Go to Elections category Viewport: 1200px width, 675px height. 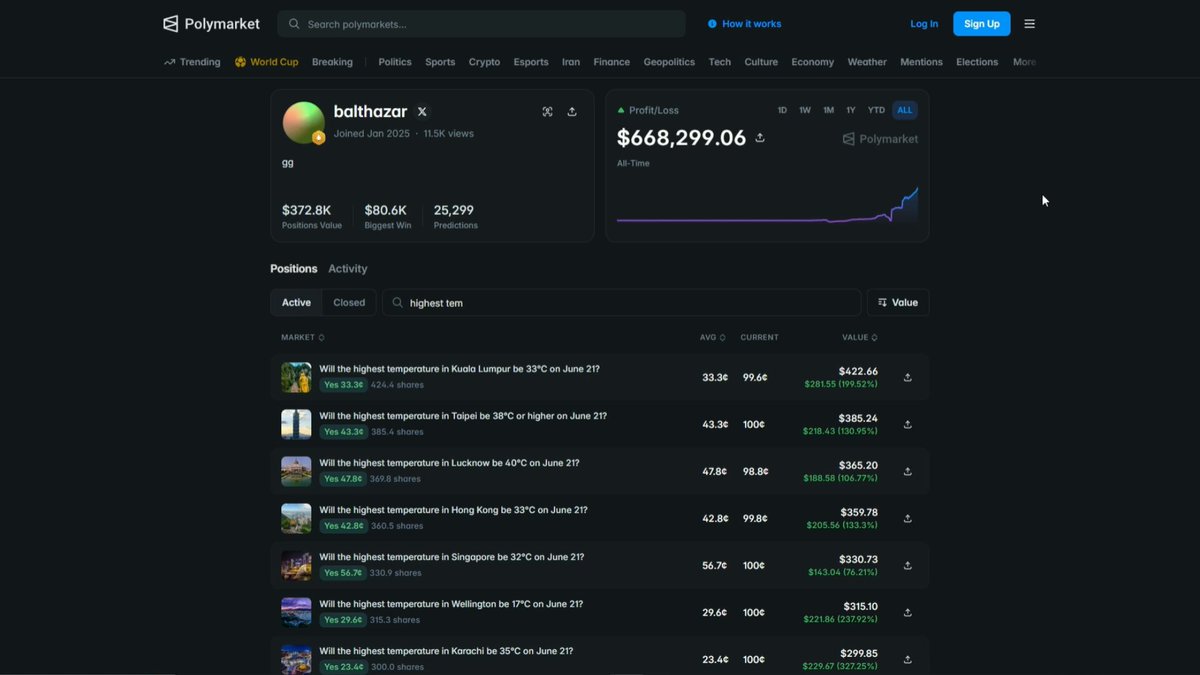977,62
